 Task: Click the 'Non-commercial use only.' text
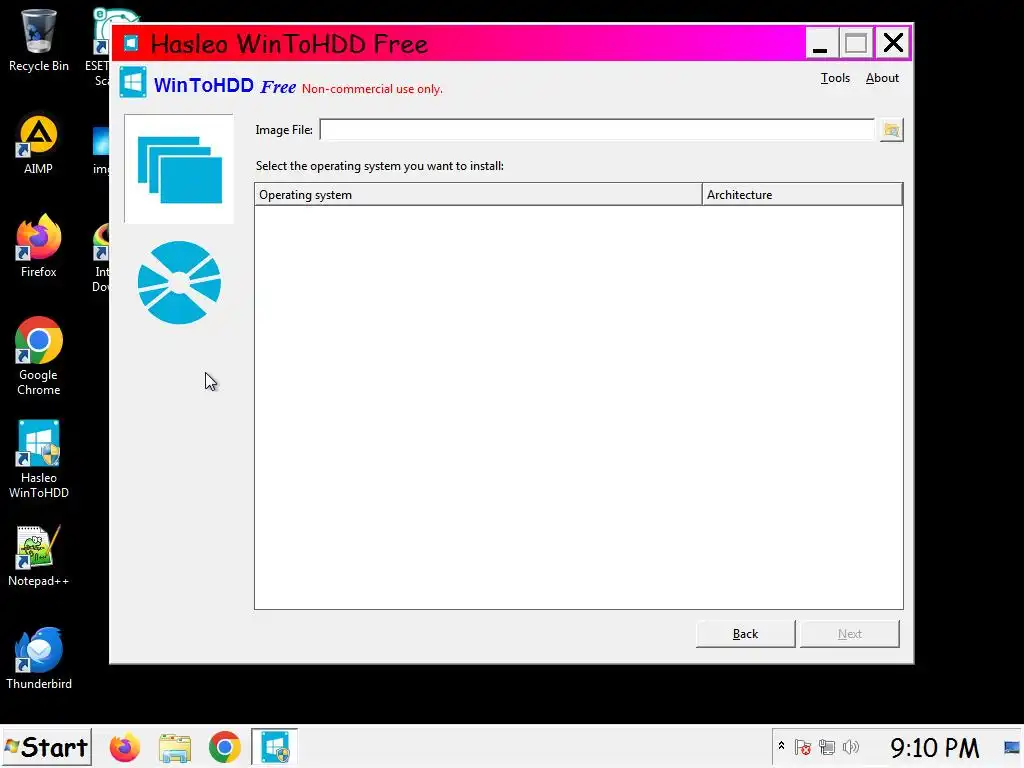(372, 89)
